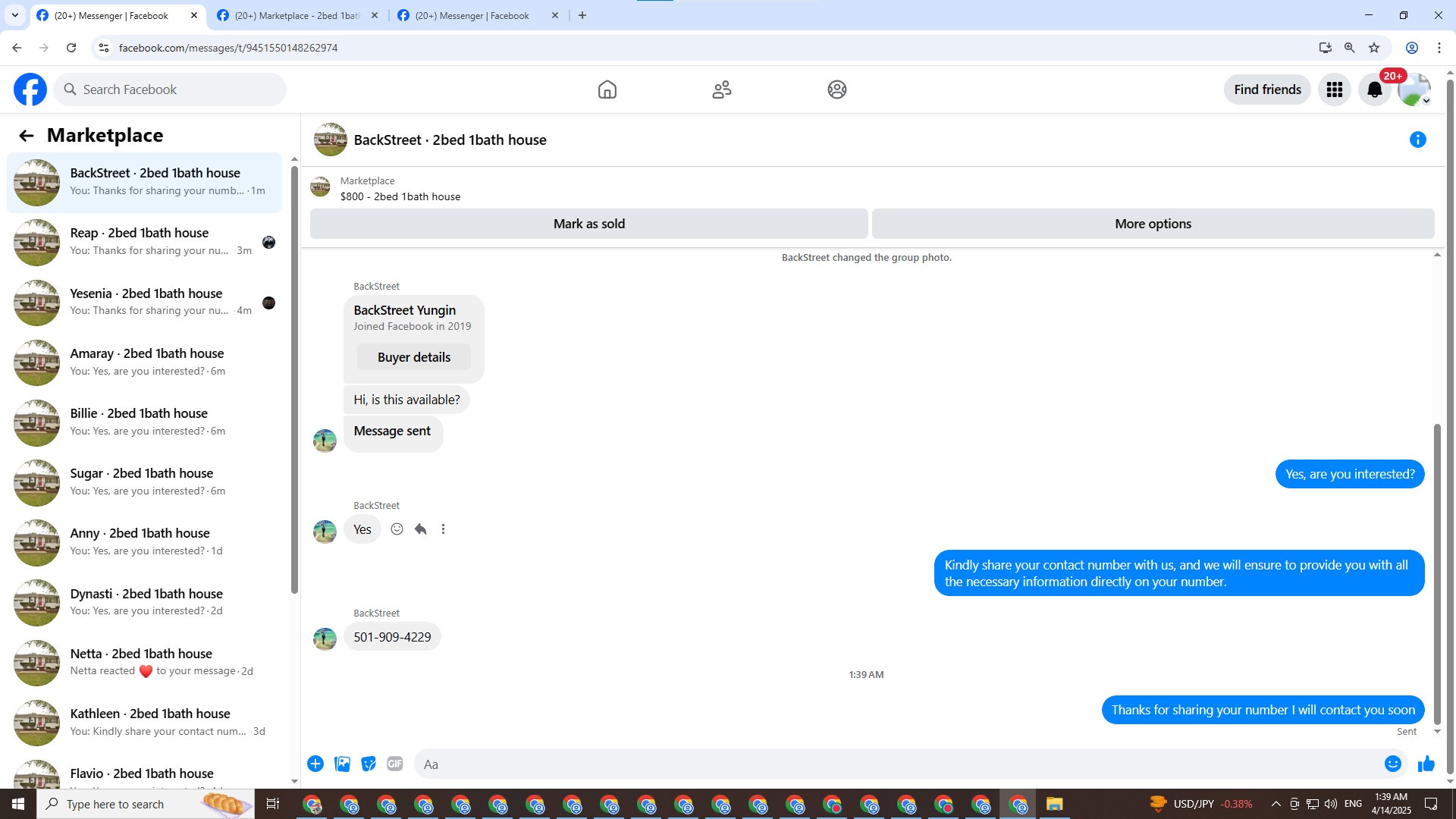Viewport: 1456px width, 819px height.
Task: Open the emoji picker in message box
Action: click(x=1392, y=764)
